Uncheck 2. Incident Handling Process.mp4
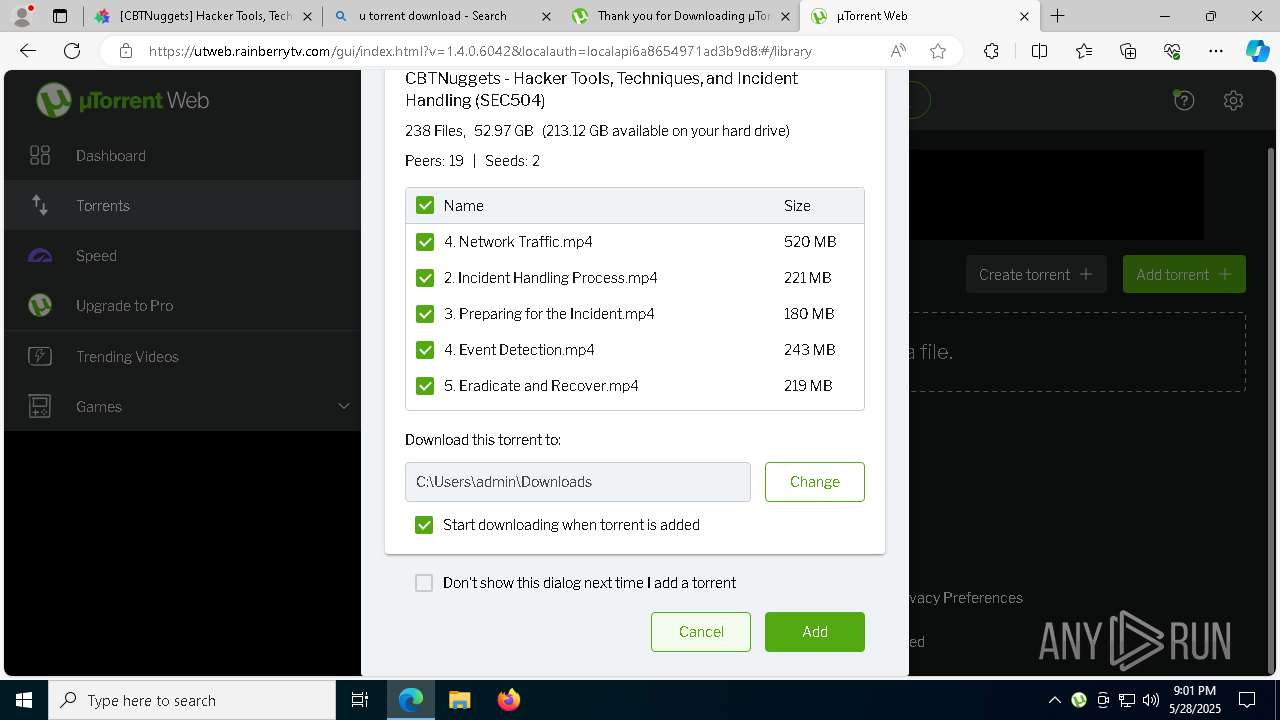 (x=425, y=277)
